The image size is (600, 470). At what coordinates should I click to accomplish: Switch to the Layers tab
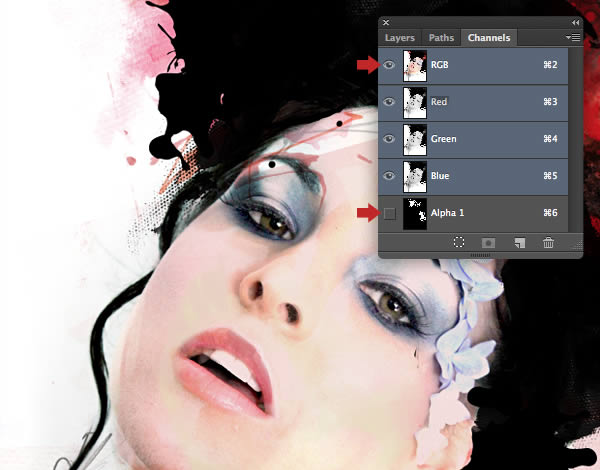(399, 38)
